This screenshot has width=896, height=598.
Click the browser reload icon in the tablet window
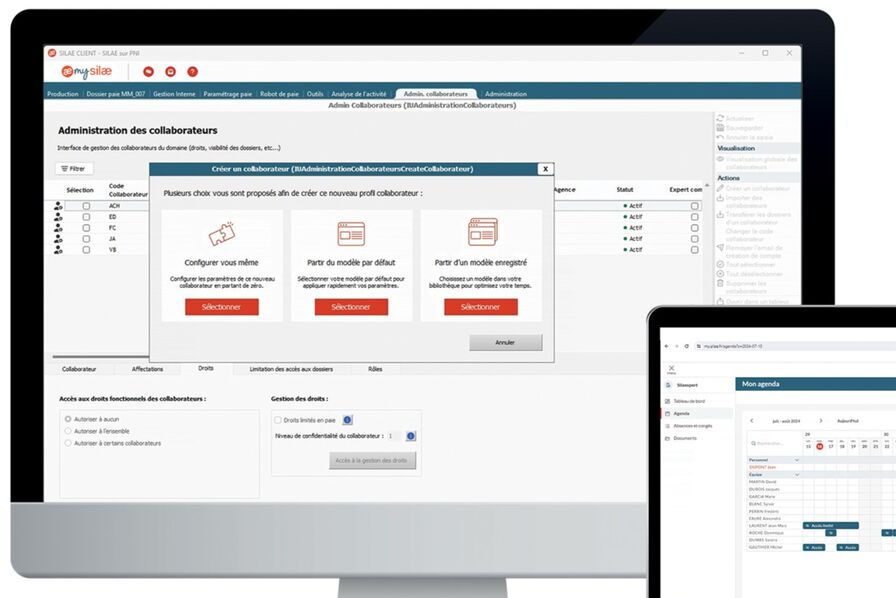tap(686, 346)
